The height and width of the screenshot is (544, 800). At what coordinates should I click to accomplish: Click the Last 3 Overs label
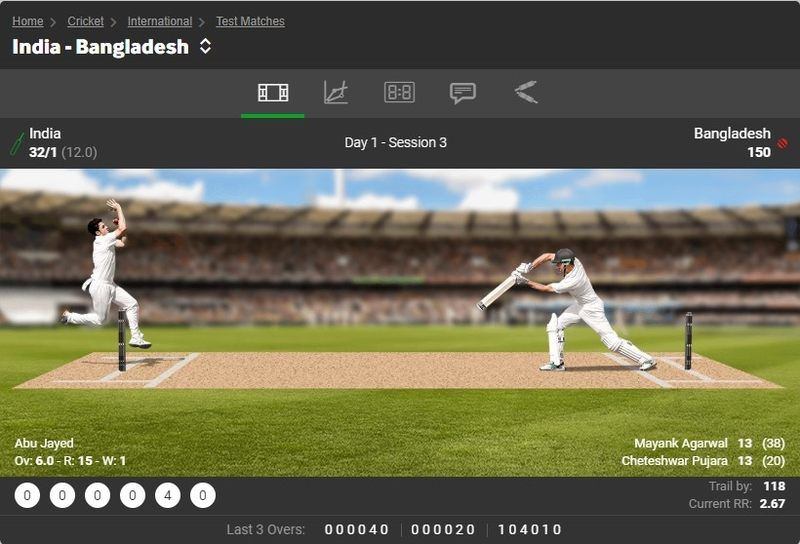[265, 529]
